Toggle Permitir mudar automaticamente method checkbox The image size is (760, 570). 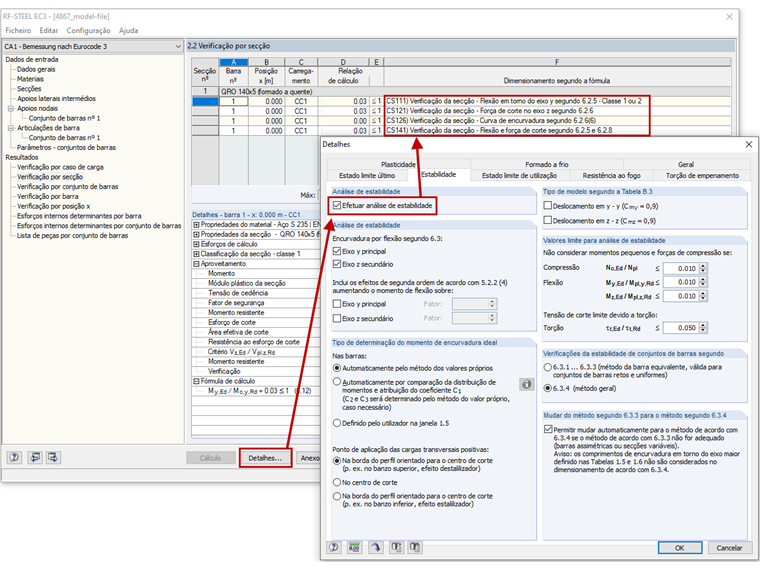548,429
